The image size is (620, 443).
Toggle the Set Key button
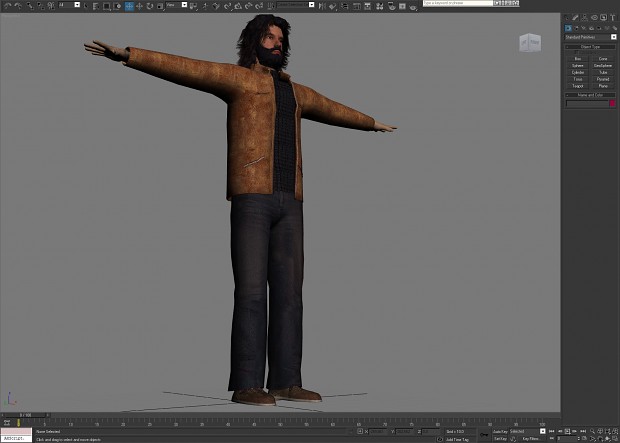pos(500,439)
